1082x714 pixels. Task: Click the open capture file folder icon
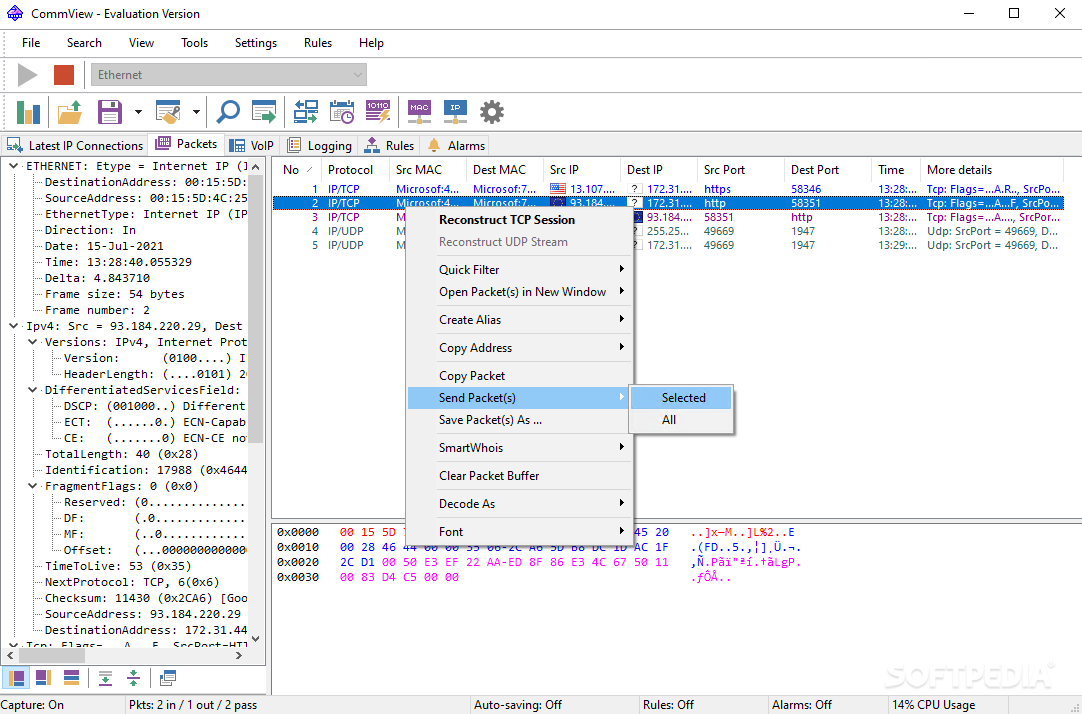point(70,112)
